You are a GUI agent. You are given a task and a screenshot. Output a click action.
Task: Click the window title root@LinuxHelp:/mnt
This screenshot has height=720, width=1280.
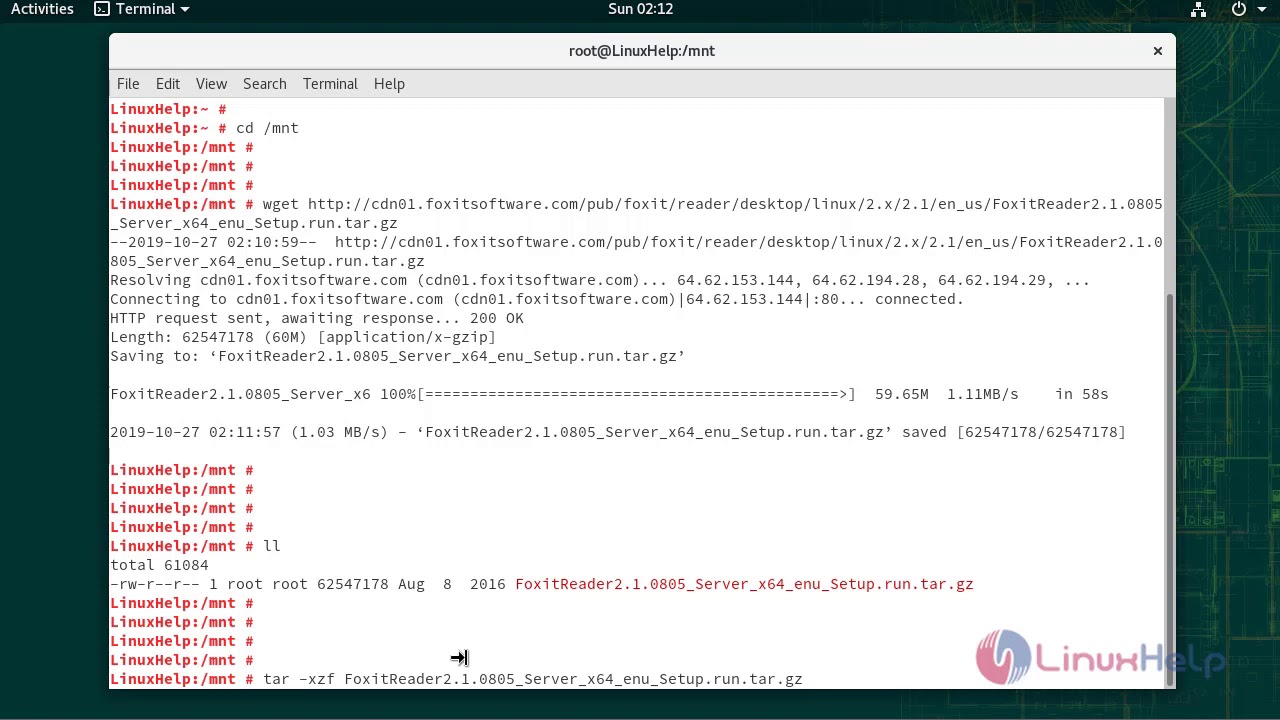pos(642,51)
